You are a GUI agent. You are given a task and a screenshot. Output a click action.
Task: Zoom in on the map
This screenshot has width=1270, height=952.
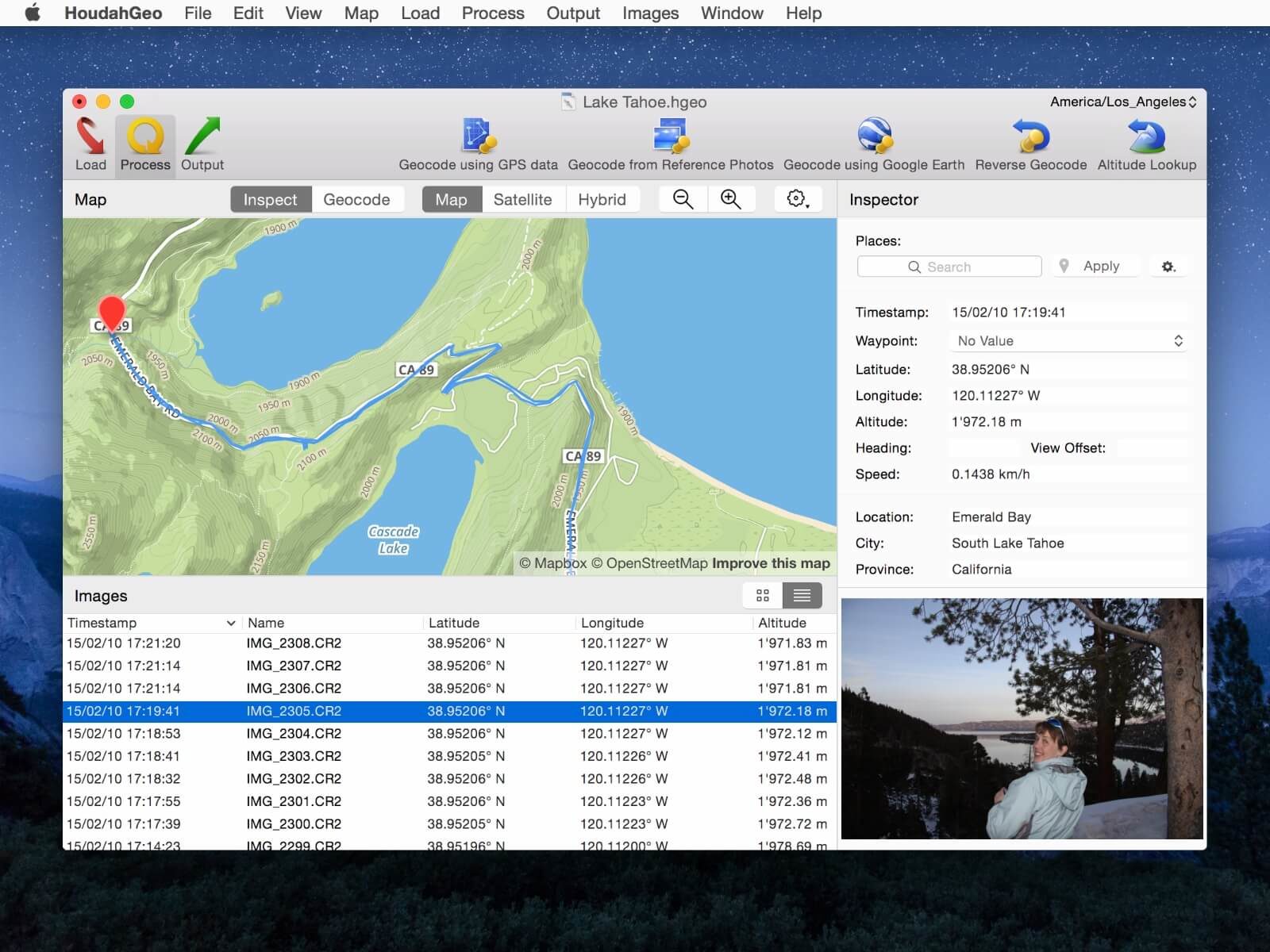coord(731,199)
